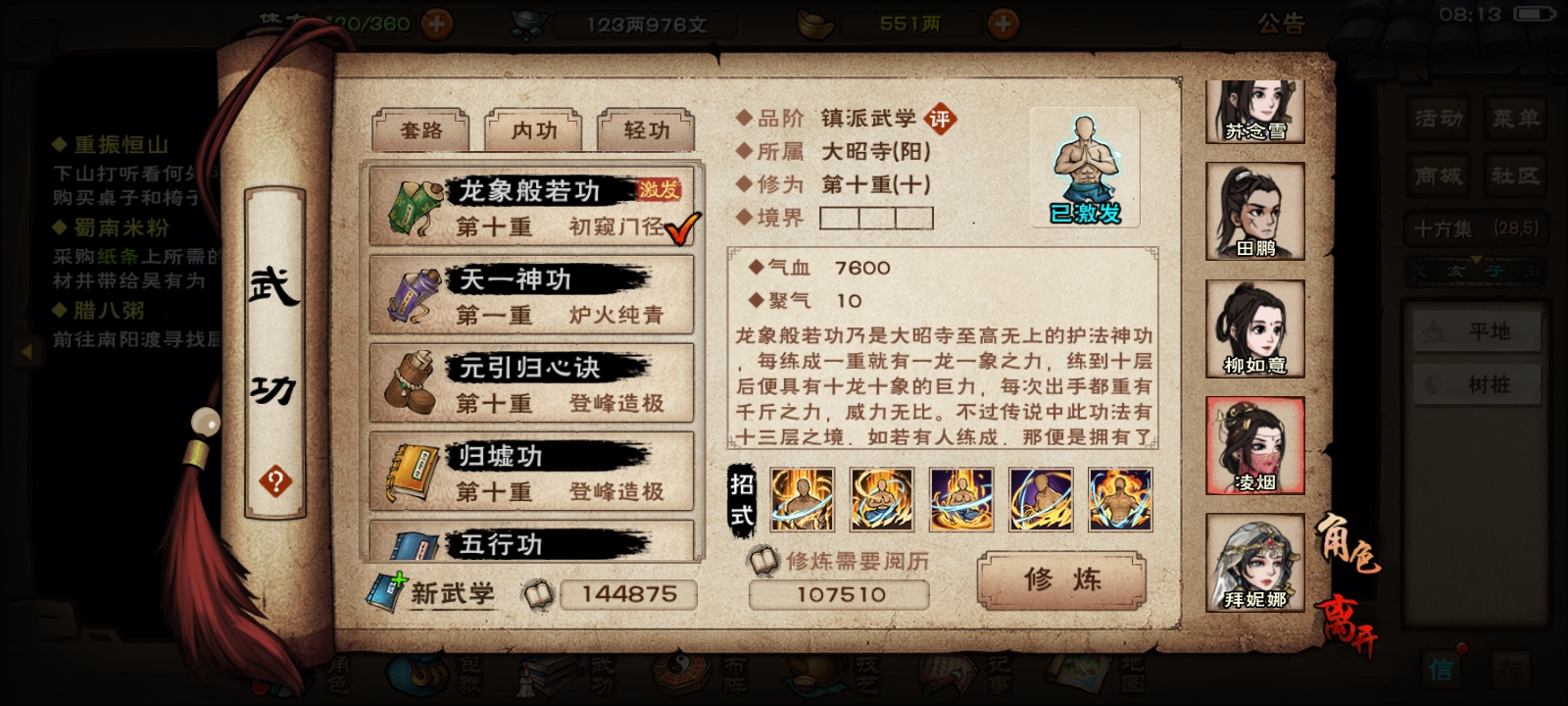This screenshot has width=1568, height=706.
Task: Click the 评 rating badge icon
Action: pyautogui.click(x=940, y=120)
